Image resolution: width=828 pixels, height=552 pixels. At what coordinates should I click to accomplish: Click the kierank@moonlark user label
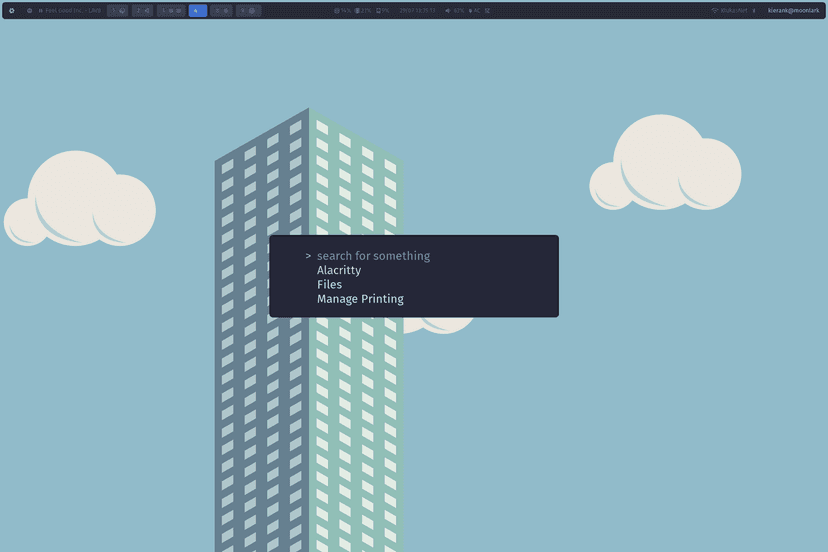pyautogui.click(x=792, y=10)
